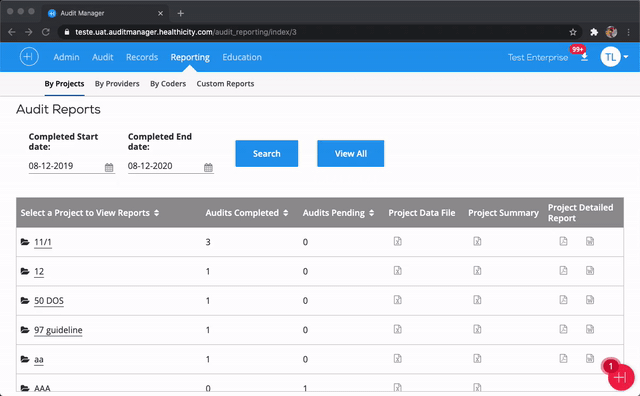Open the 12 project link
The width and height of the screenshot is (640, 396).
(x=39, y=271)
